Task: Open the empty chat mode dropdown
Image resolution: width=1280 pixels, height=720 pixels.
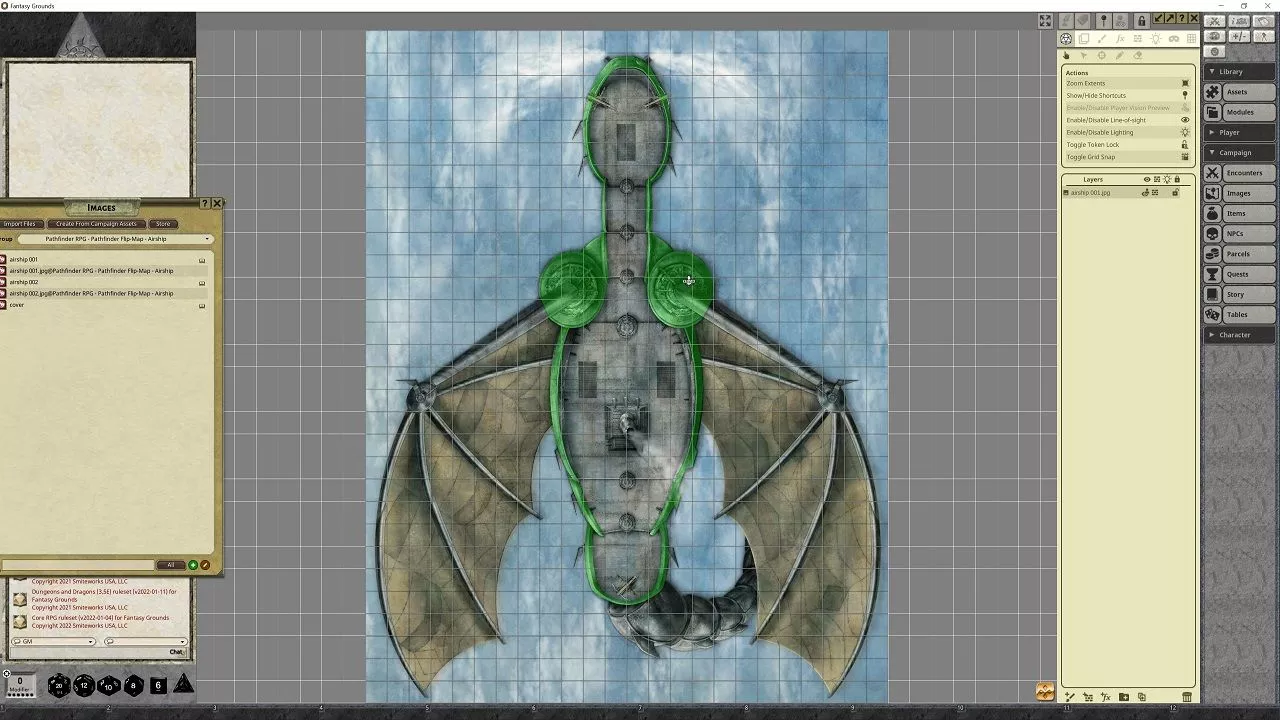Action: (145, 641)
